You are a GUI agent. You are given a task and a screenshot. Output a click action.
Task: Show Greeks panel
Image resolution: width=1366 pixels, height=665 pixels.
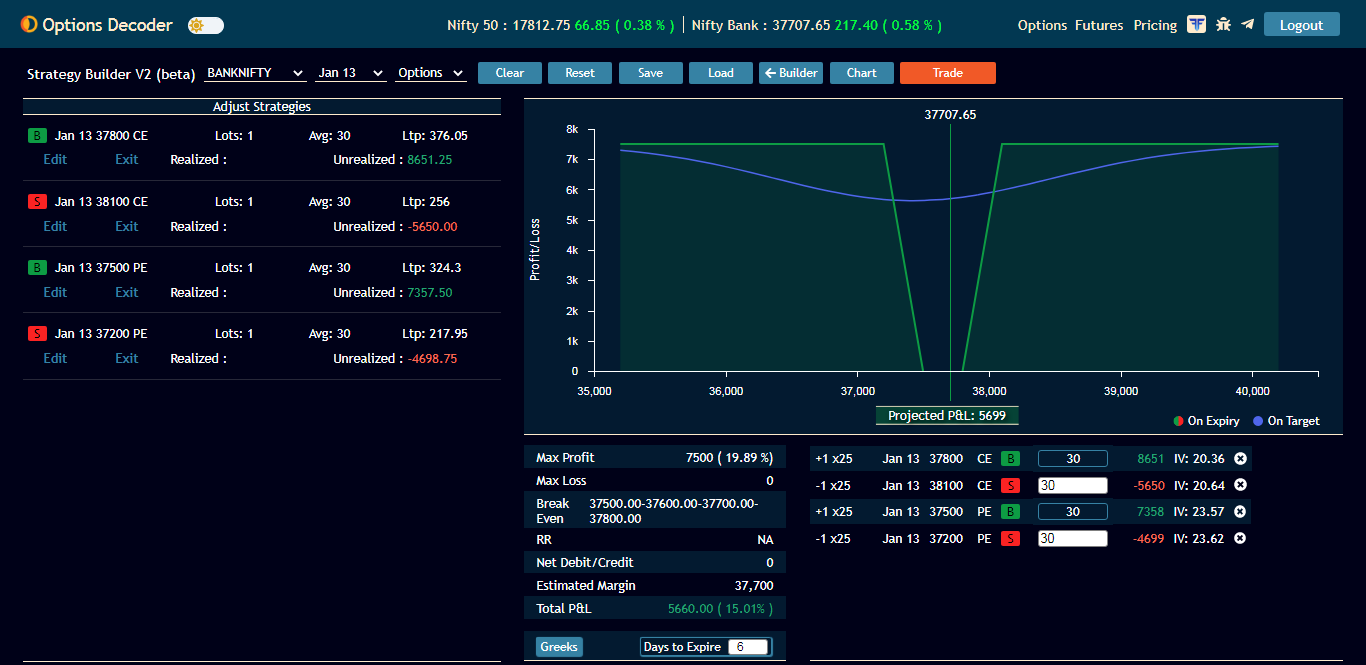click(559, 647)
